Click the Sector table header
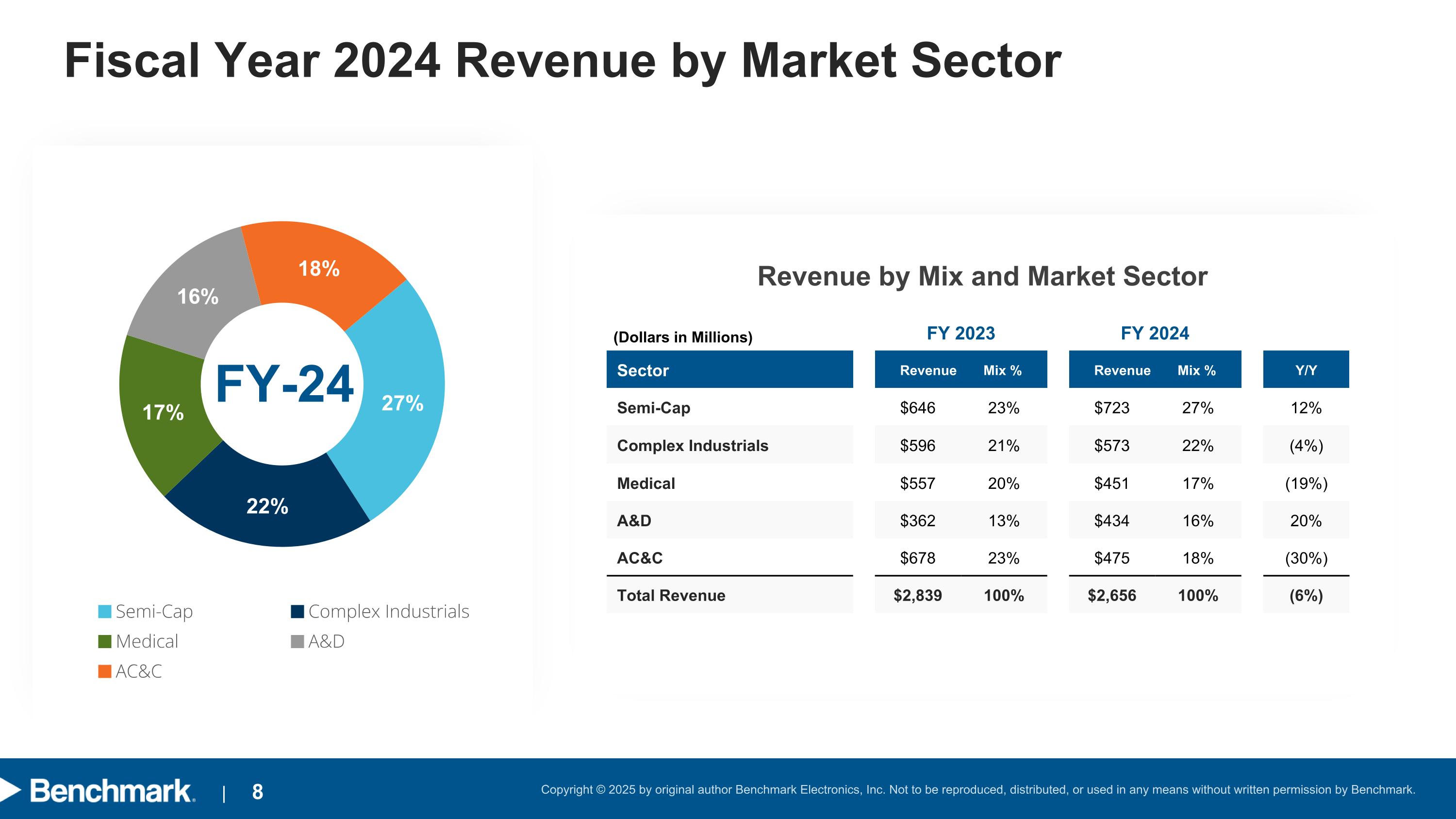Viewport: 1456px width, 819px height. [x=729, y=369]
